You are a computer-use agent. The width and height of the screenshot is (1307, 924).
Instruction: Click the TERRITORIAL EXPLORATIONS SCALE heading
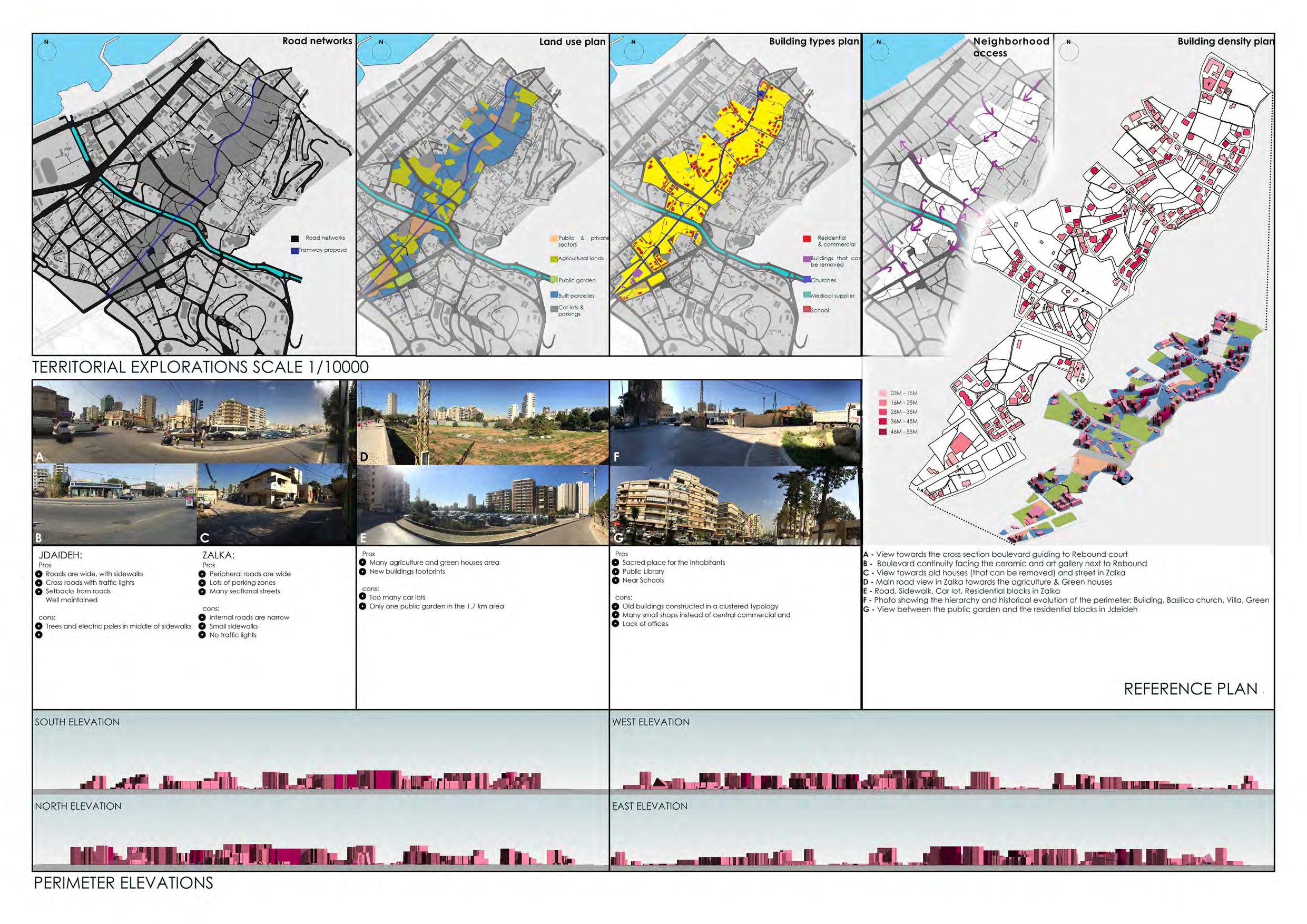(201, 367)
